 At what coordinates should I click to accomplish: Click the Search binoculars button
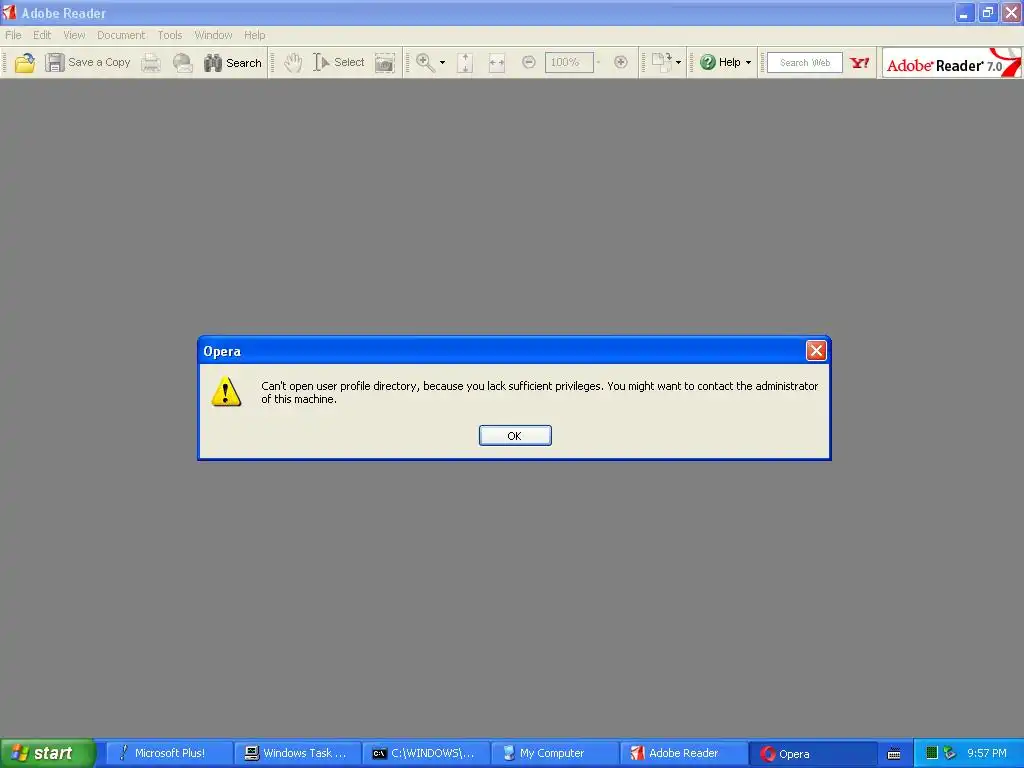(232, 63)
